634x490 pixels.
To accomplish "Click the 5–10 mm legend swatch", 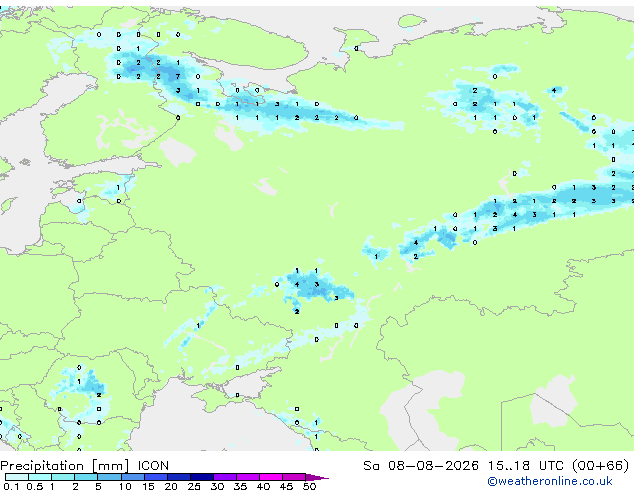I will (x=109, y=477).
